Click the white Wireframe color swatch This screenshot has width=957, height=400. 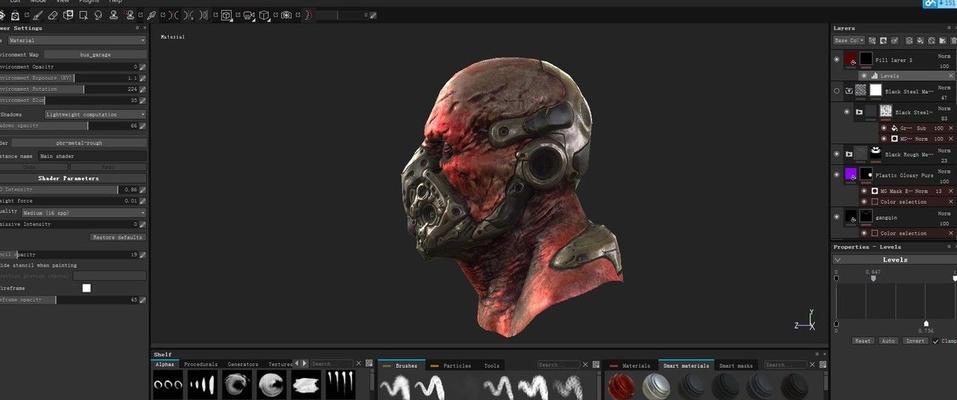pos(87,288)
